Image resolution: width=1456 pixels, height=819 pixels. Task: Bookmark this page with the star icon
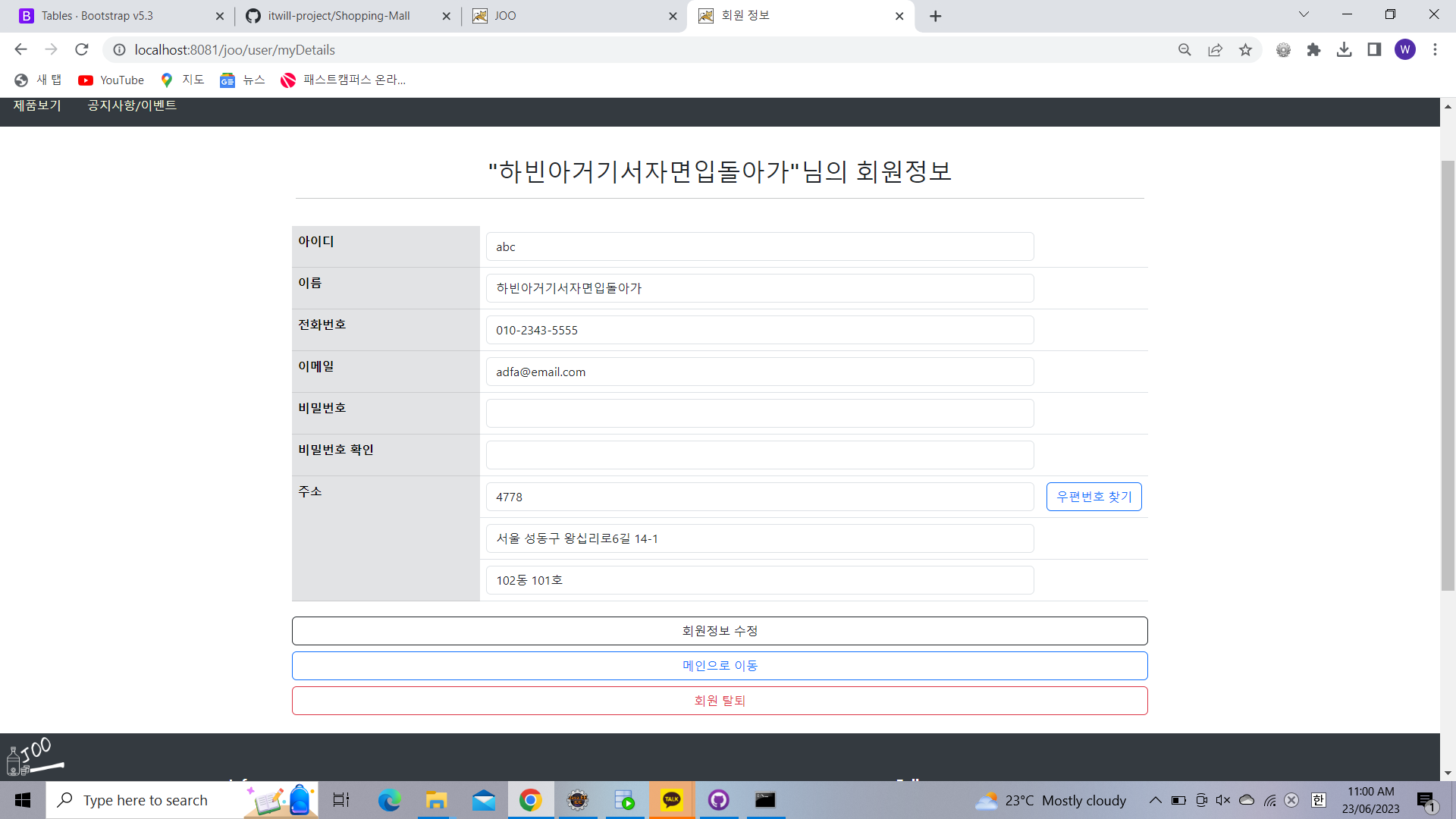coord(1246,49)
